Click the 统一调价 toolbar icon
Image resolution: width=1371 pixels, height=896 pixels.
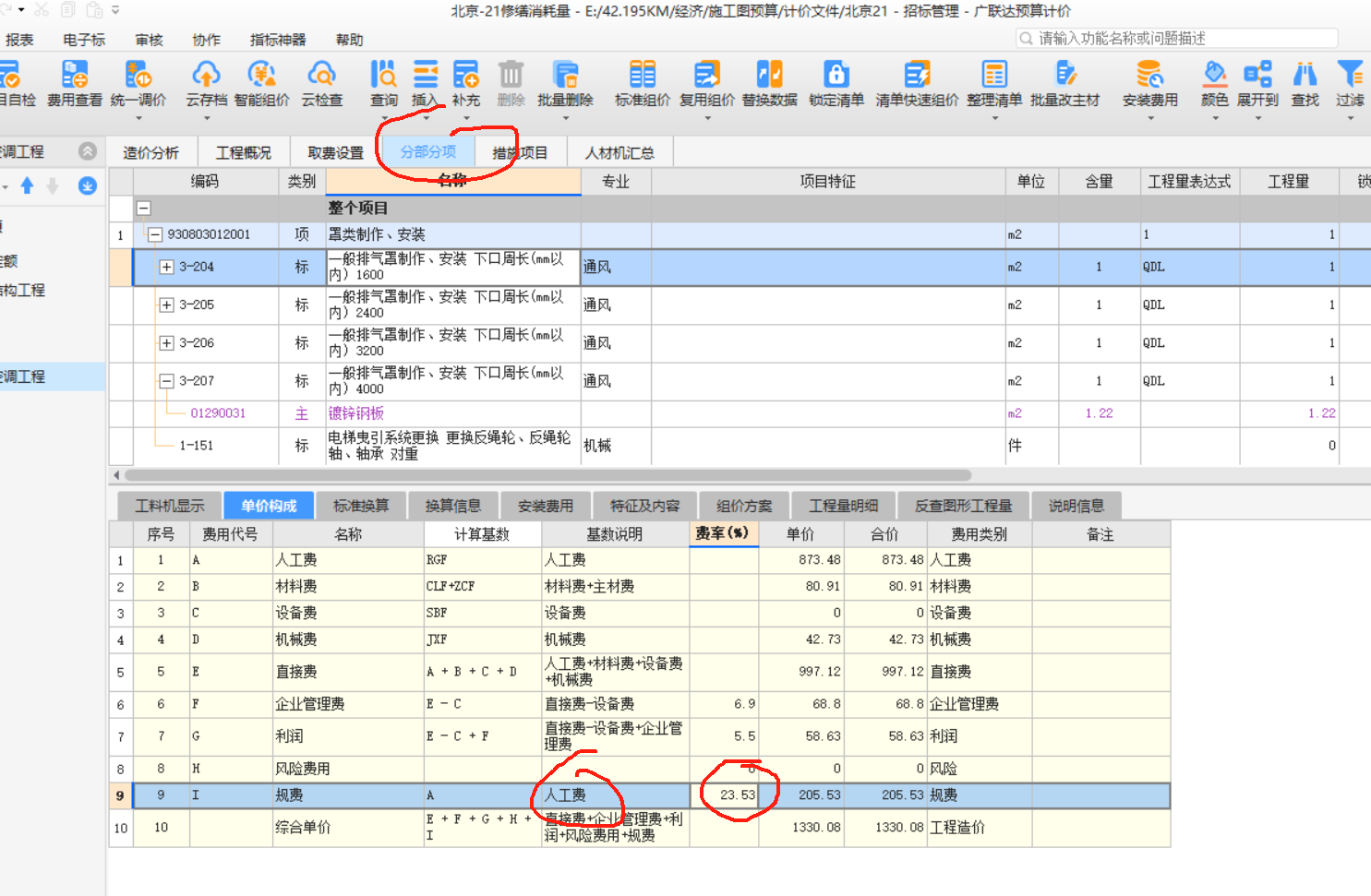138,83
